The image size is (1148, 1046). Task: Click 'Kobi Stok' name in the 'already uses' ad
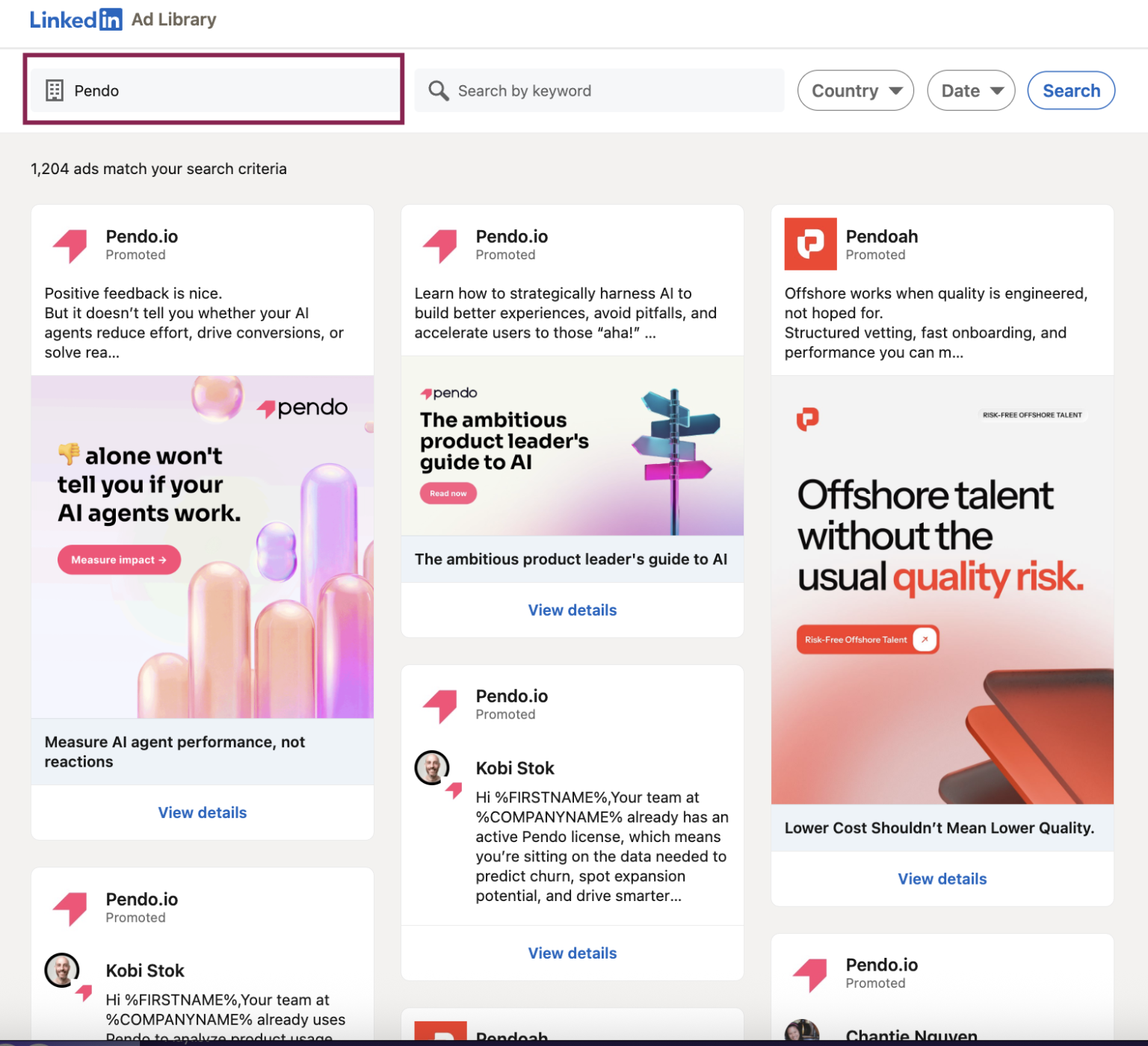(x=145, y=971)
